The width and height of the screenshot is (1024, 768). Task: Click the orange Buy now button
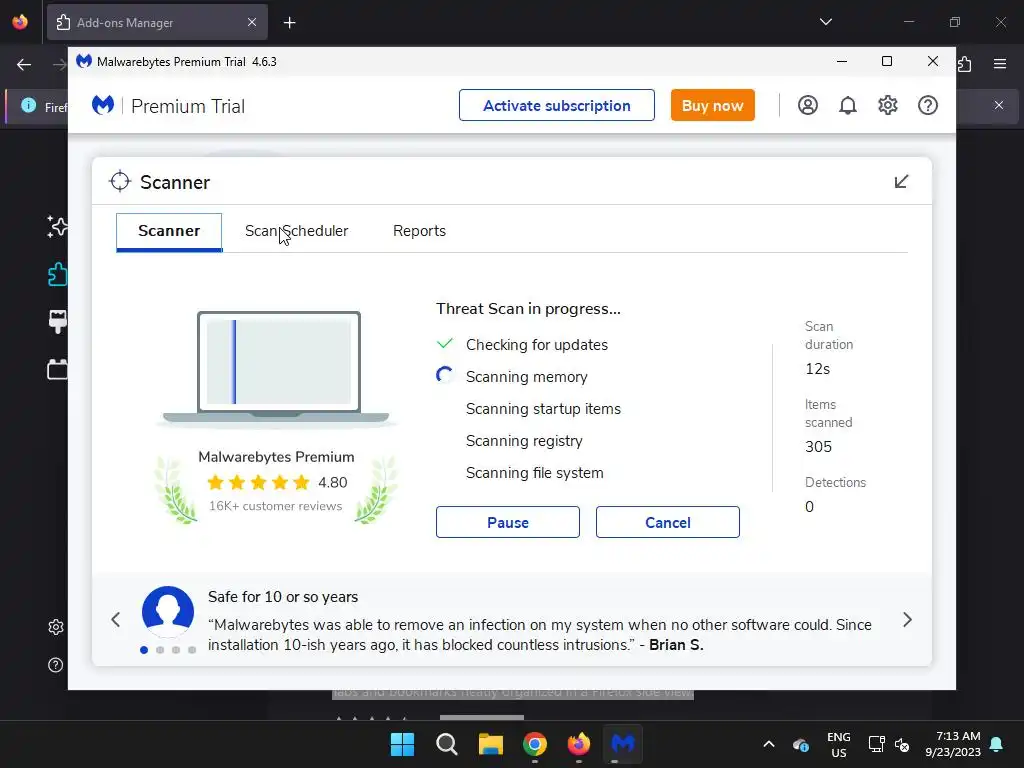pyautogui.click(x=712, y=105)
